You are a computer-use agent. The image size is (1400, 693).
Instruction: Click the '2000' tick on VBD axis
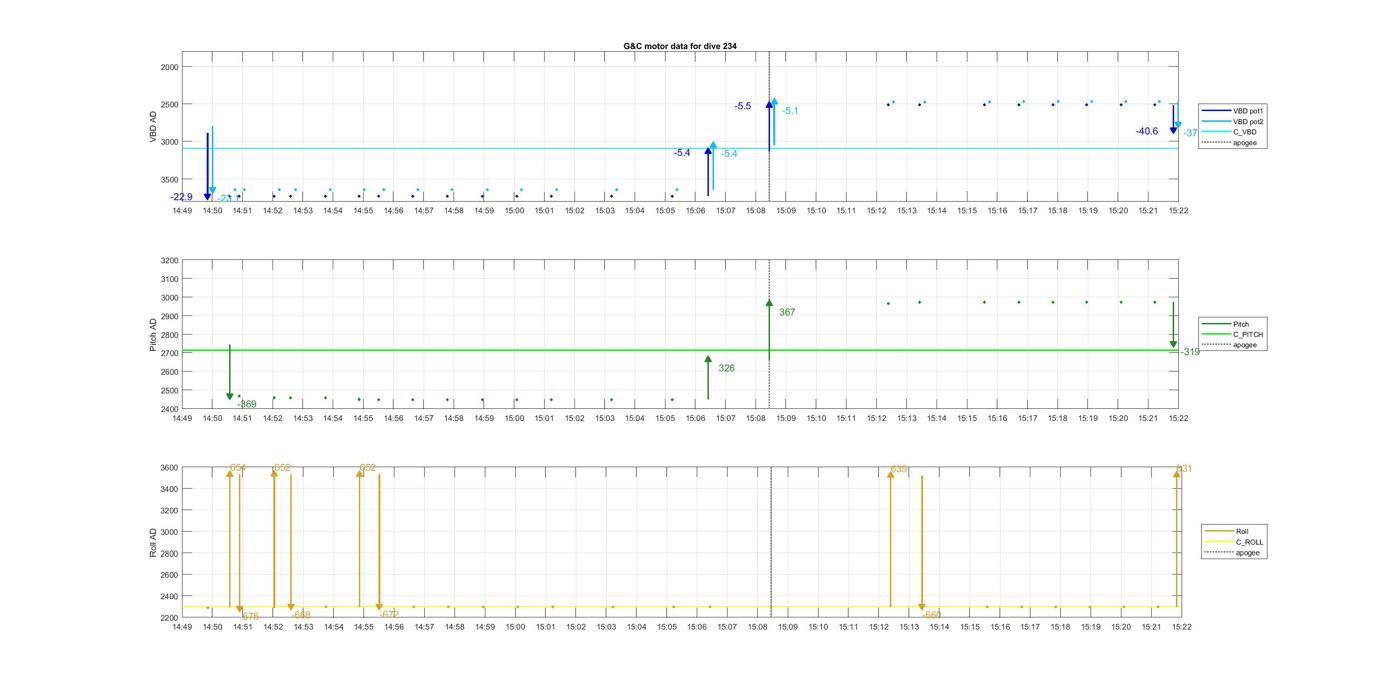pyautogui.click(x=169, y=67)
